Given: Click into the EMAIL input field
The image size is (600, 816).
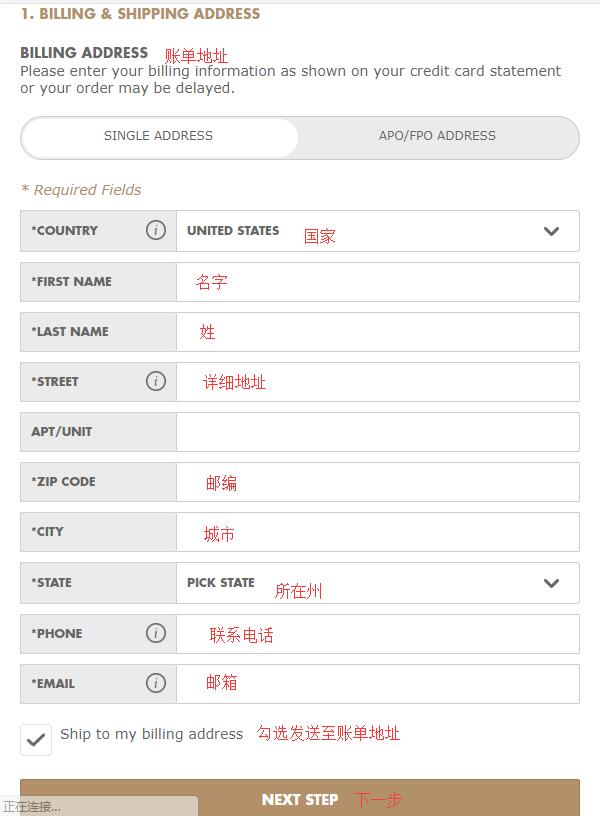Looking at the screenshot, I should click(378, 684).
